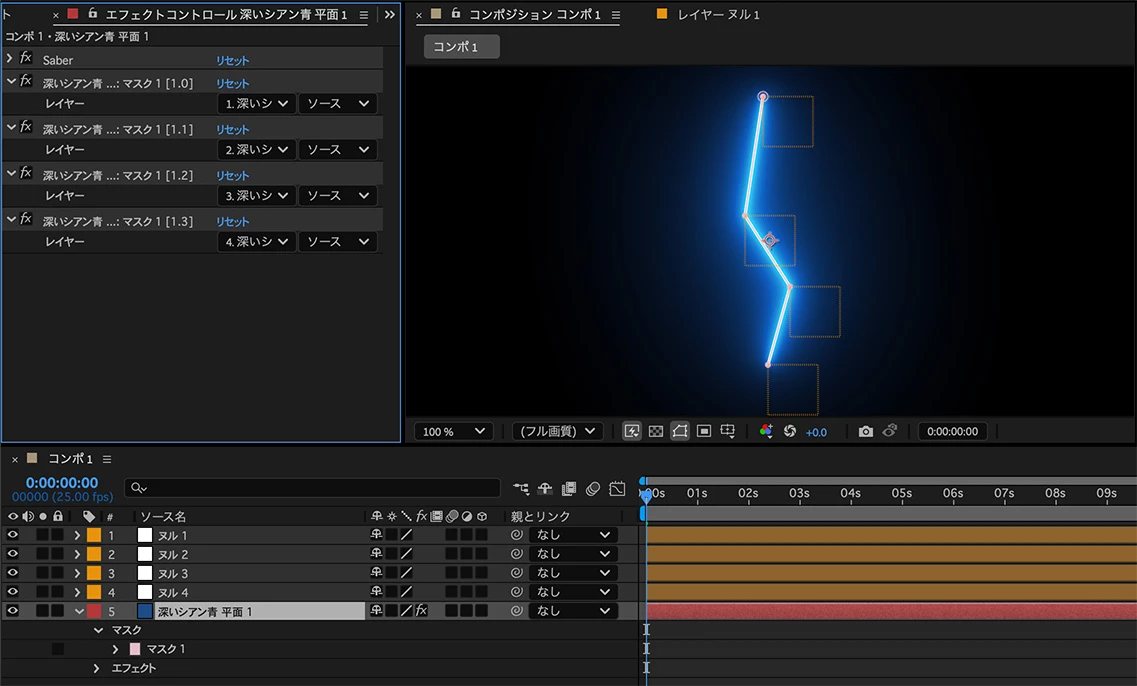
Task: Open the show channel color icon
Action: pos(766,431)
